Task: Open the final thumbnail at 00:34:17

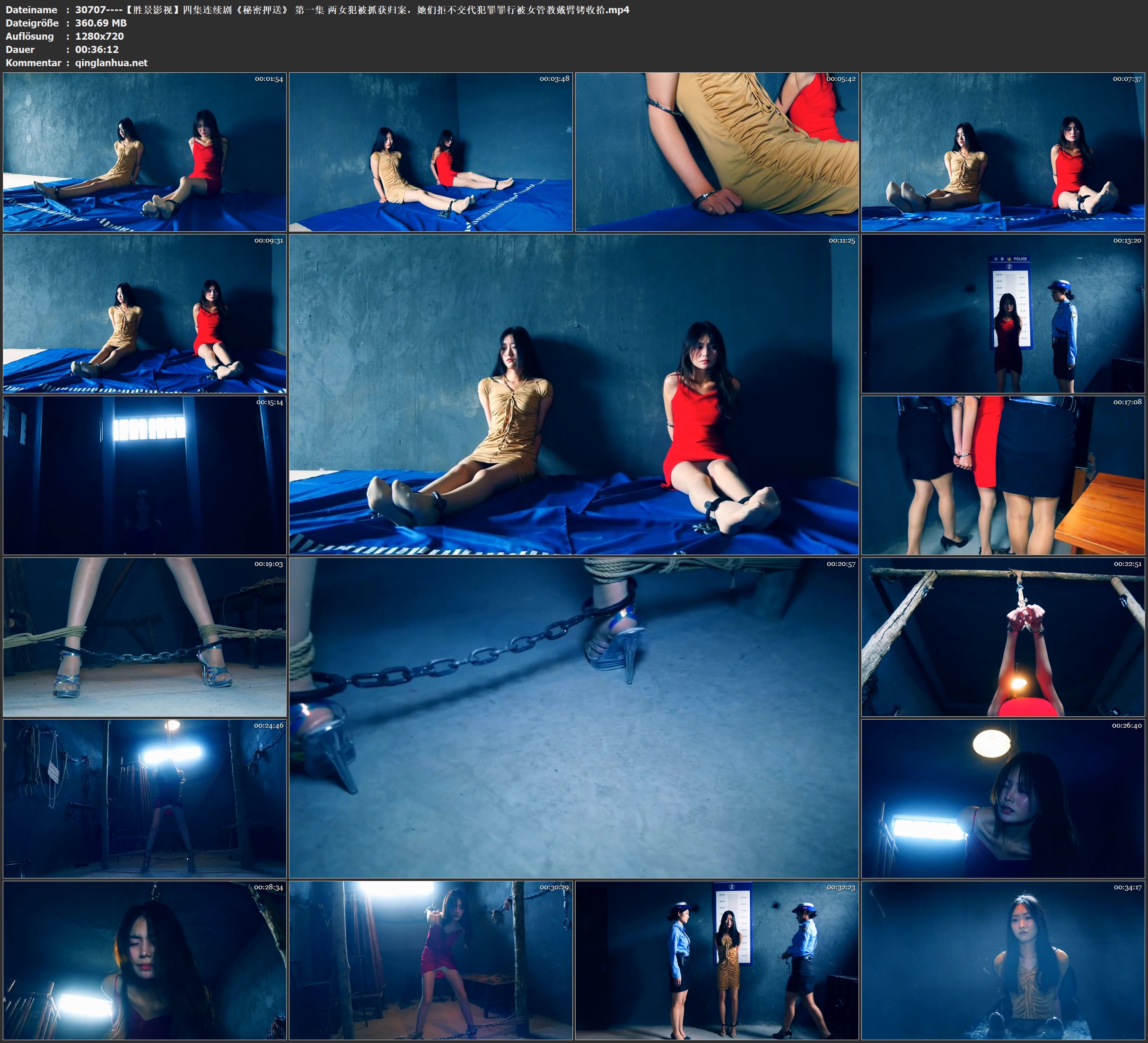Action: coord(1003,960)
